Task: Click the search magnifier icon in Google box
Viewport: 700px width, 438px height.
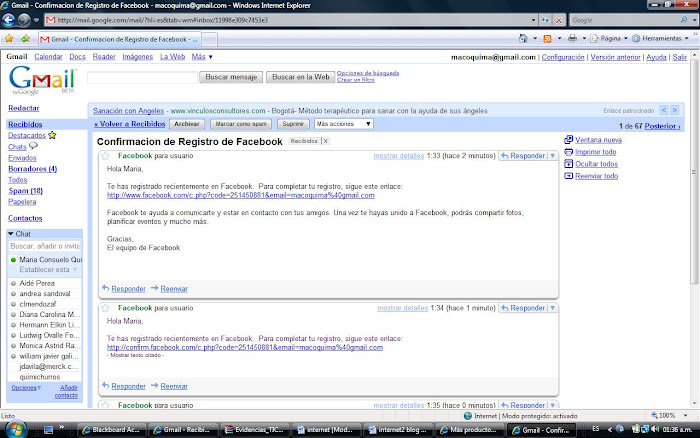Action: pos(684,20)
